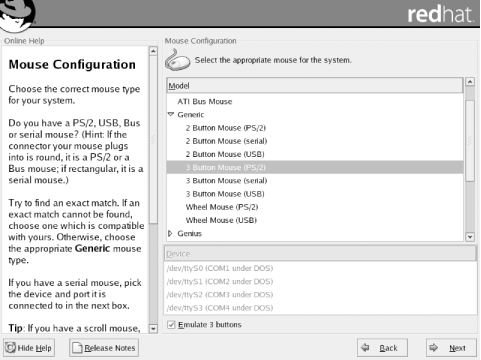Image resolution: width=481 pixels, height=360 pixels.
Task: Toggle Emulate 3 buttons checkbox
Action: point(171,324)
